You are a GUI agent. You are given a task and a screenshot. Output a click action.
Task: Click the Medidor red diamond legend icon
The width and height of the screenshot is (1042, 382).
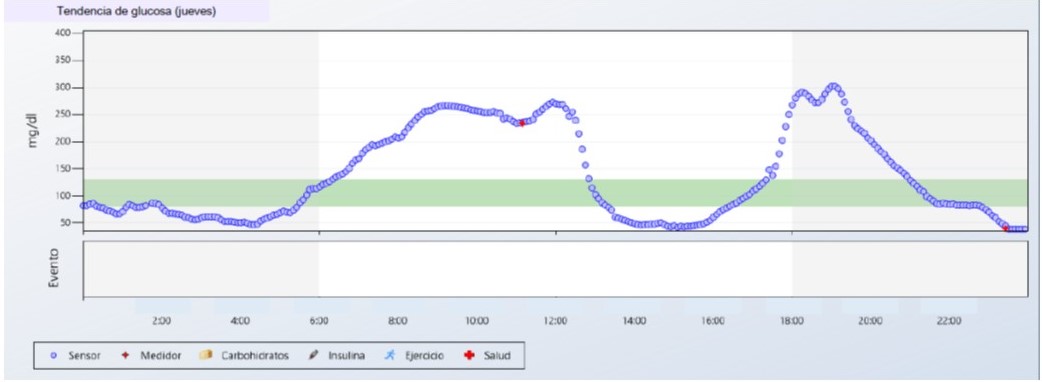coord(125,356)
